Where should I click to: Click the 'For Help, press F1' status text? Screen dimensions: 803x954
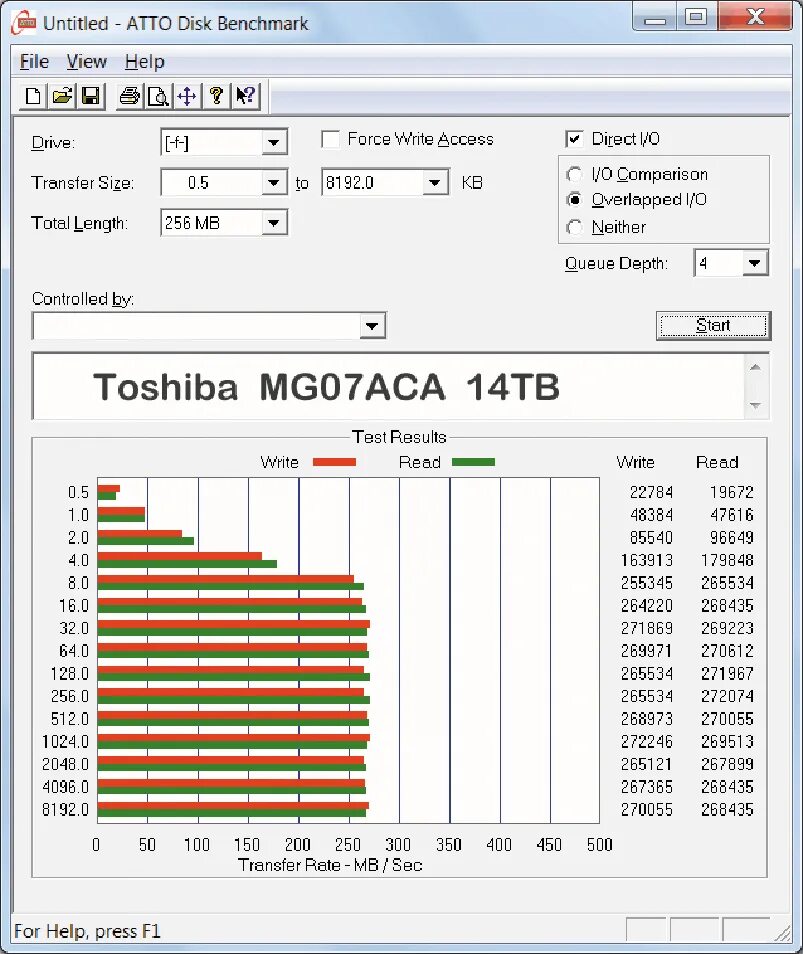click(87, 931)
